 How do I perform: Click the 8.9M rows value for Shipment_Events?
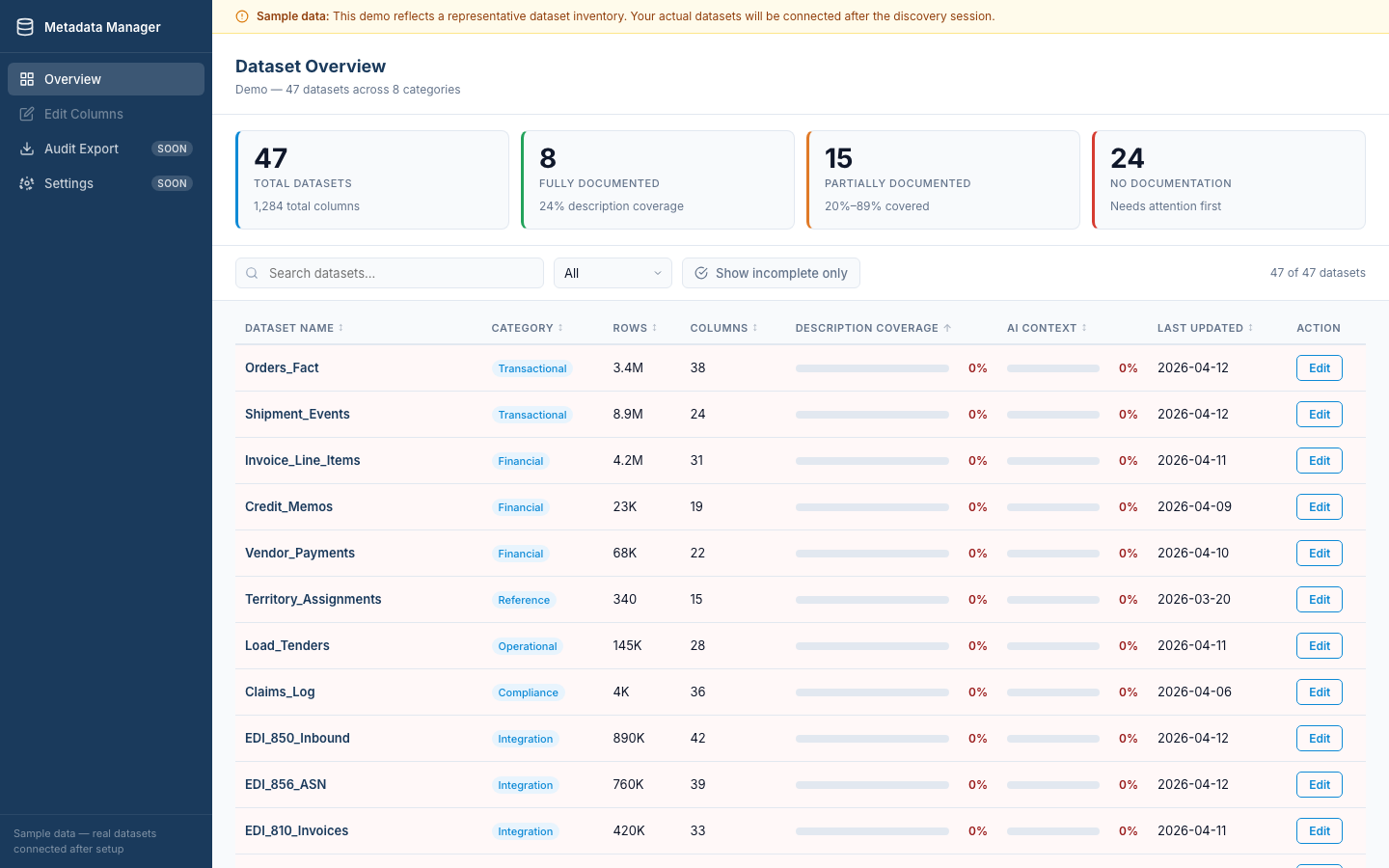point(628,414)
